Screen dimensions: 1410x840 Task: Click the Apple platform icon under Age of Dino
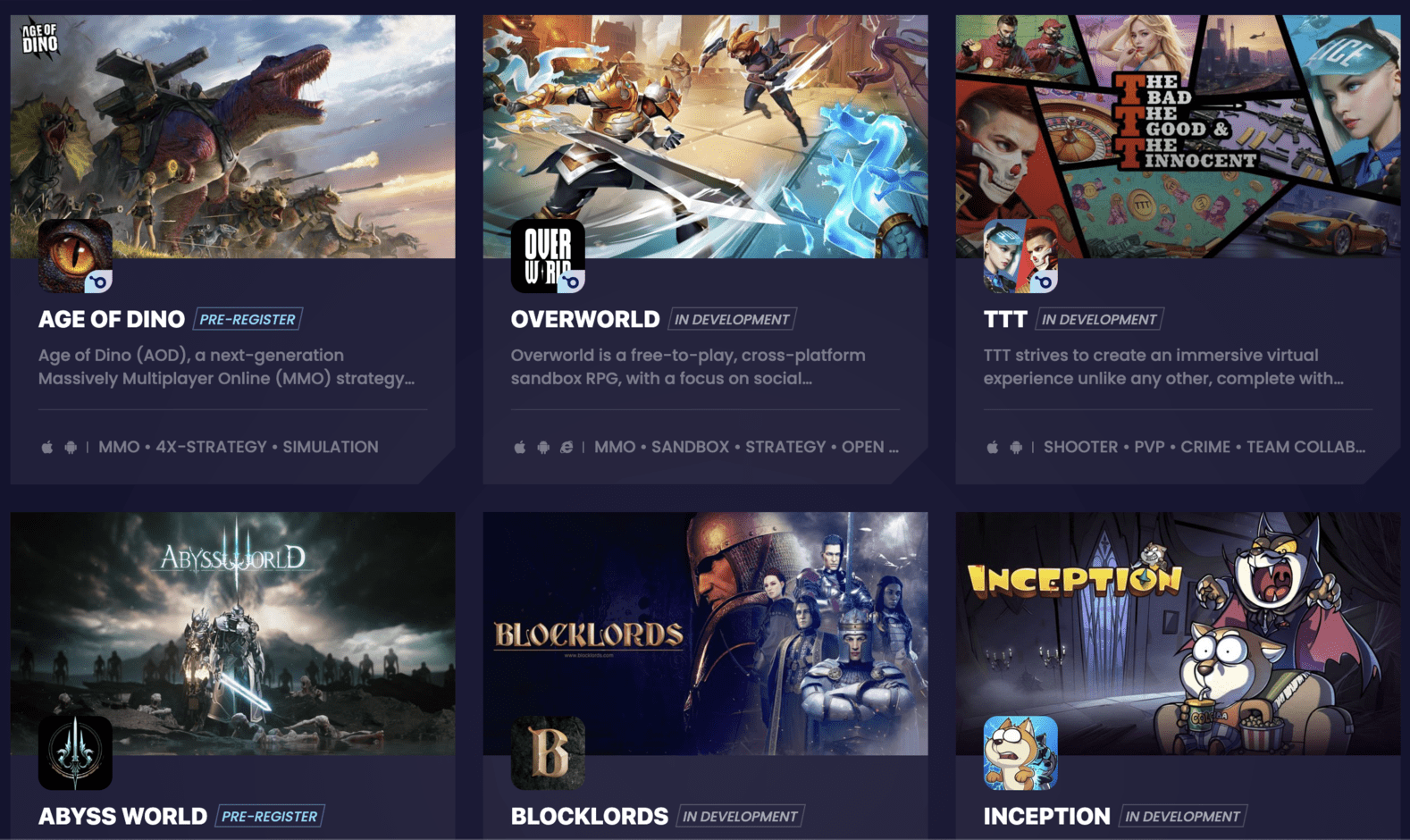tap(46, 447)
